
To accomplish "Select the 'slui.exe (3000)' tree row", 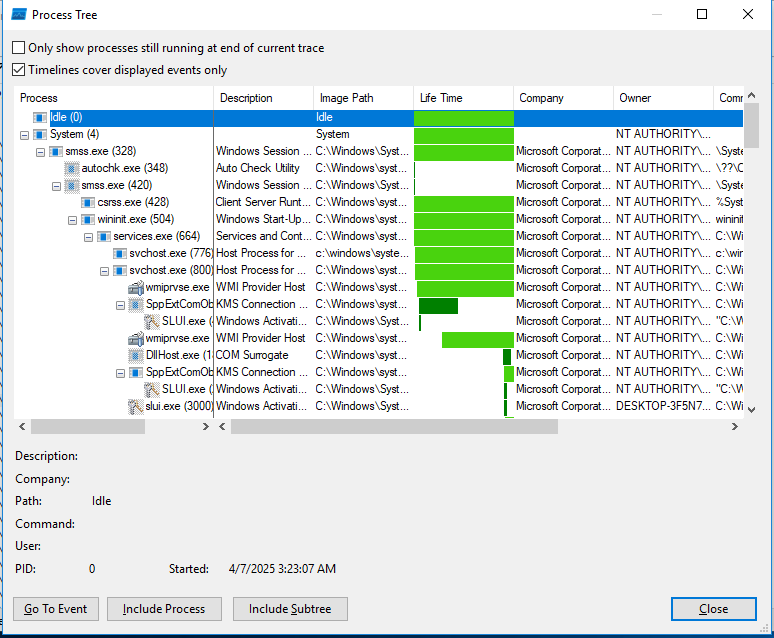I will click(x=179, y=406).
